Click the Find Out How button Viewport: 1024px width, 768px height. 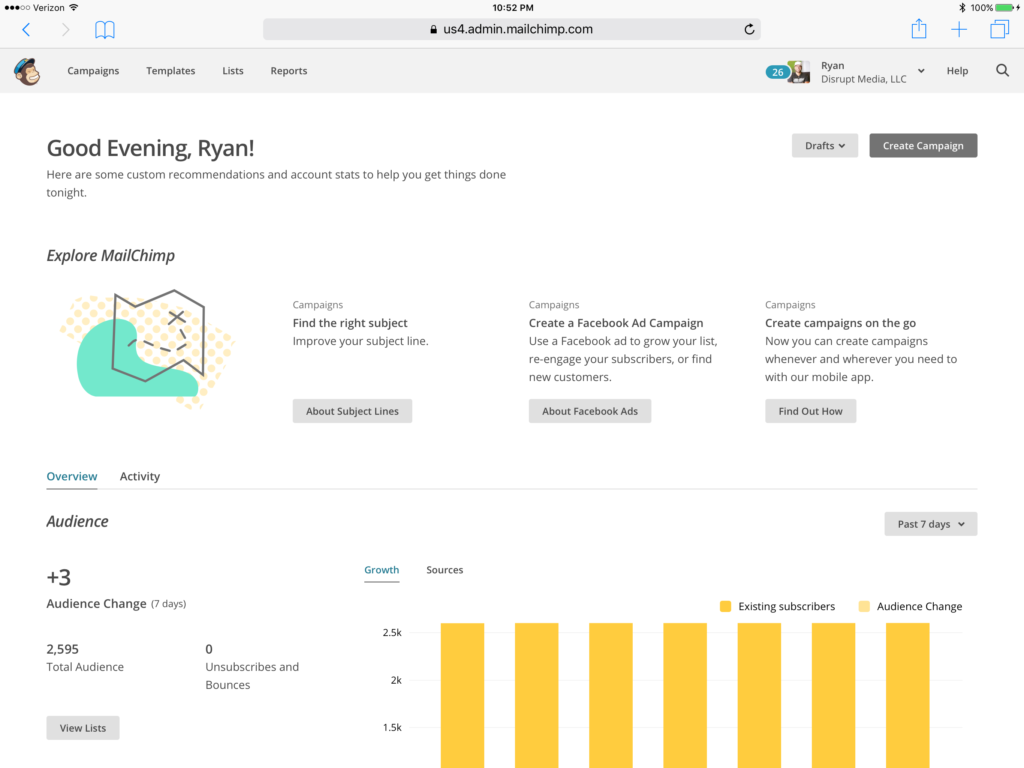pyautogui.click(x=810, y=411)
